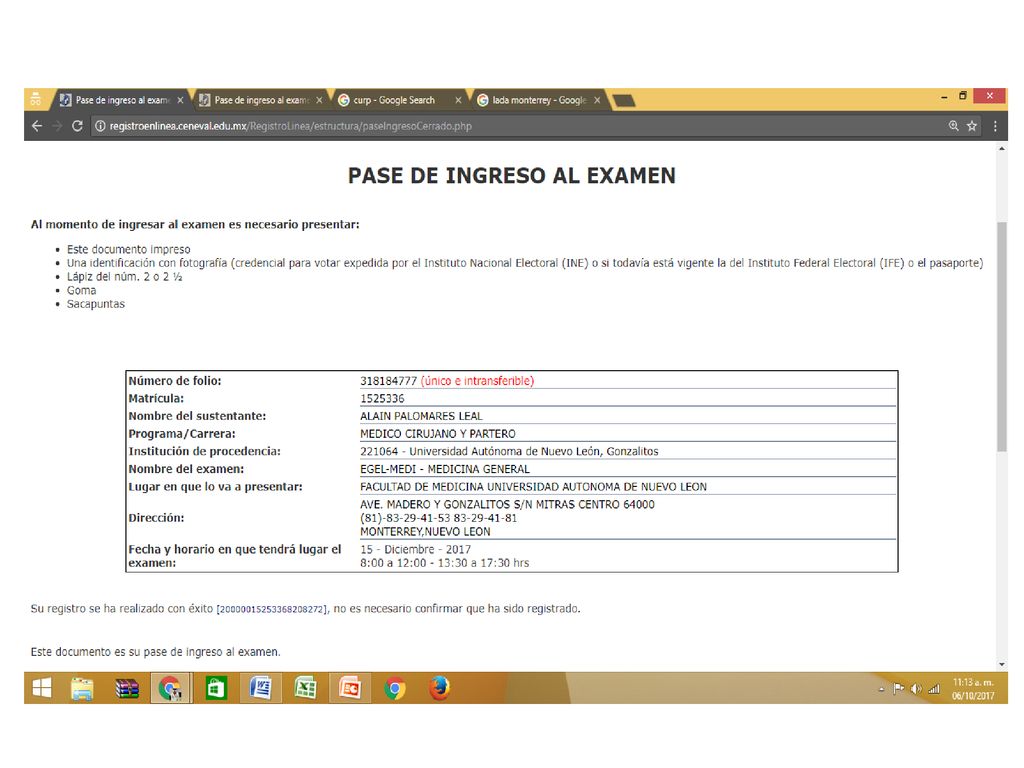Click MEDICO CIRUJANO Y PARTERO text
The width and height of the screenshot is (1024, 768).
(438, 434)
